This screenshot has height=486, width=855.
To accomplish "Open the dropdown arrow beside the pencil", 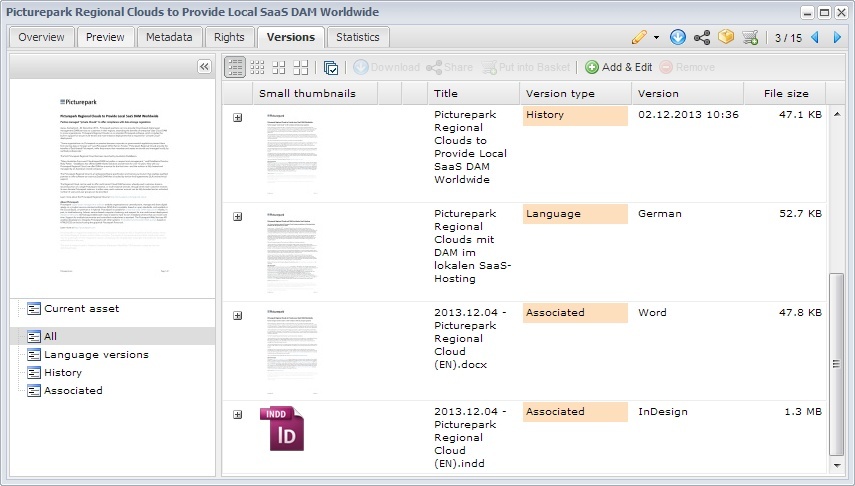I will [657, 38].
